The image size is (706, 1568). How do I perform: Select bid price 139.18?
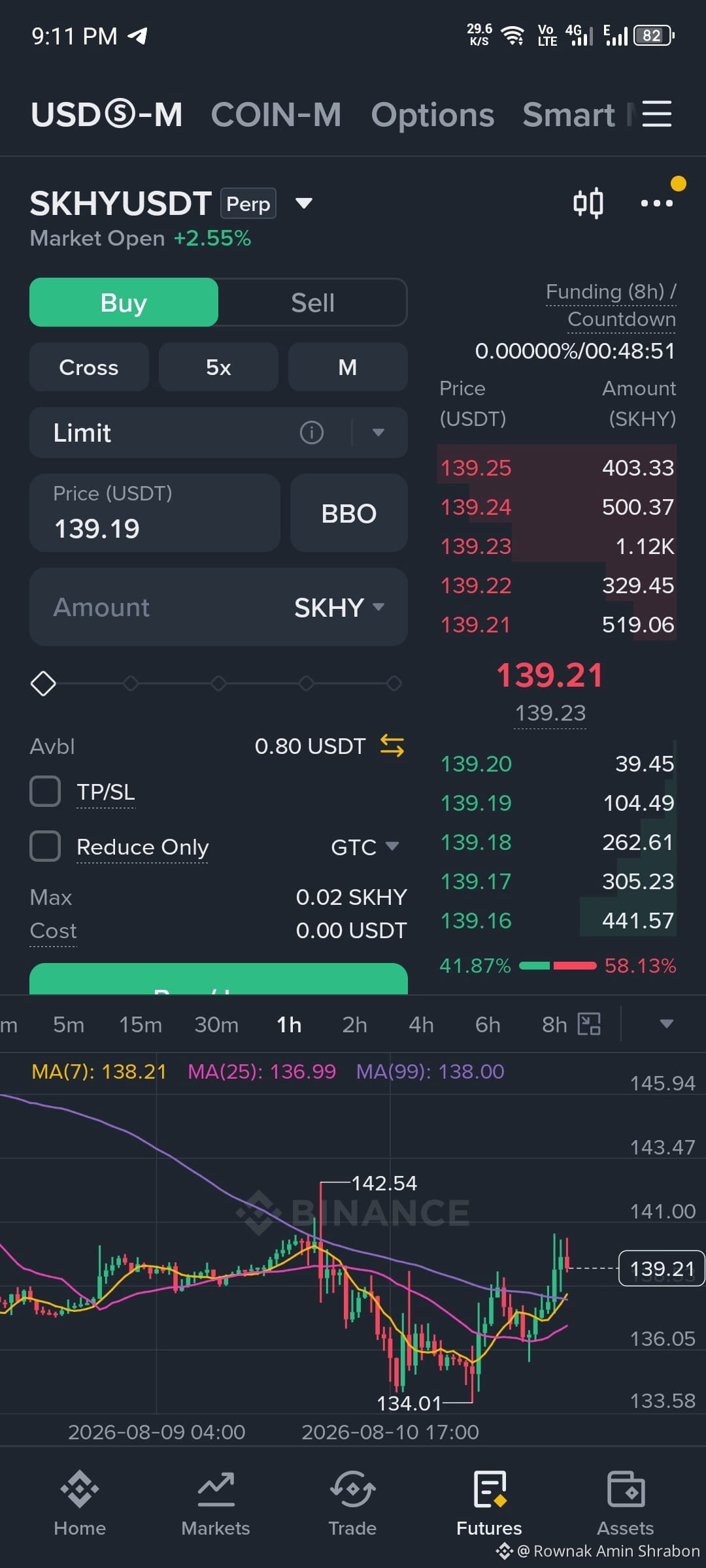476,842
